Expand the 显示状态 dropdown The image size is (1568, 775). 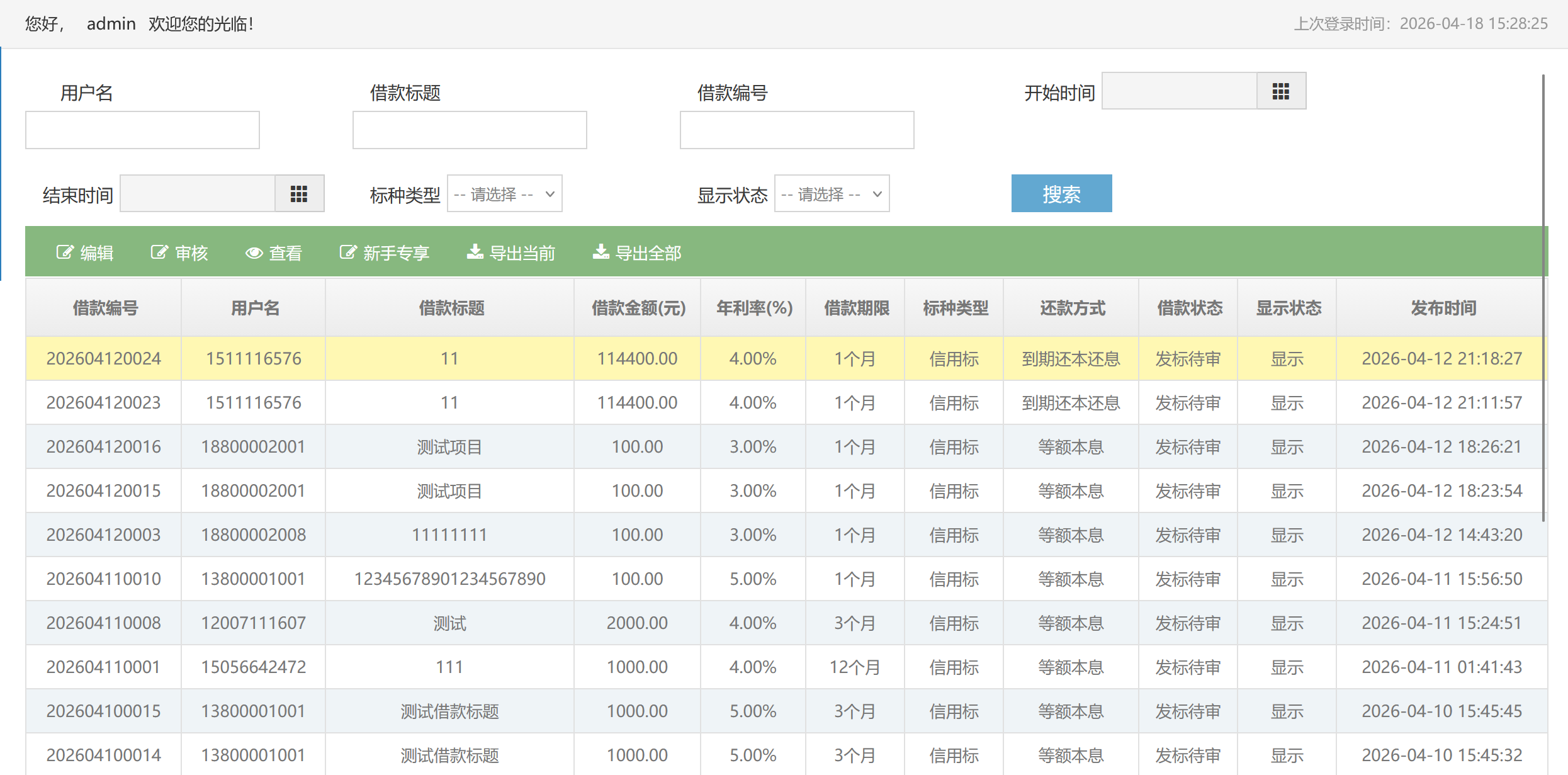pyautogui.click(x=832, y=194)
